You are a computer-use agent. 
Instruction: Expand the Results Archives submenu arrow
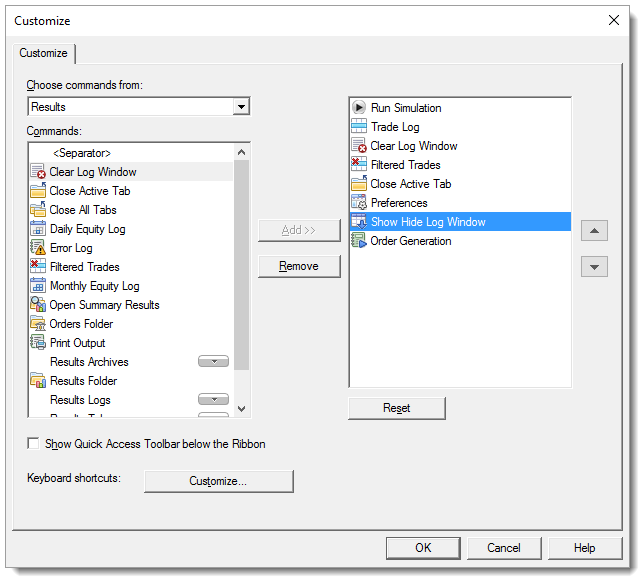click(213, 362)
